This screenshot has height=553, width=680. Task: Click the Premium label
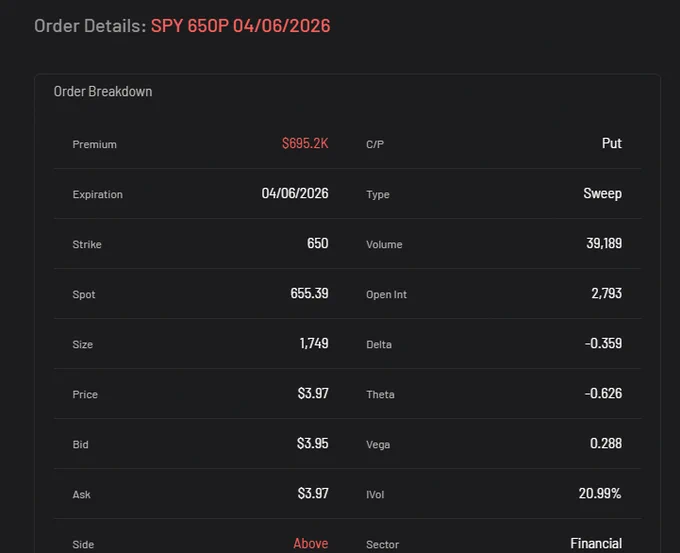[95, 144]
